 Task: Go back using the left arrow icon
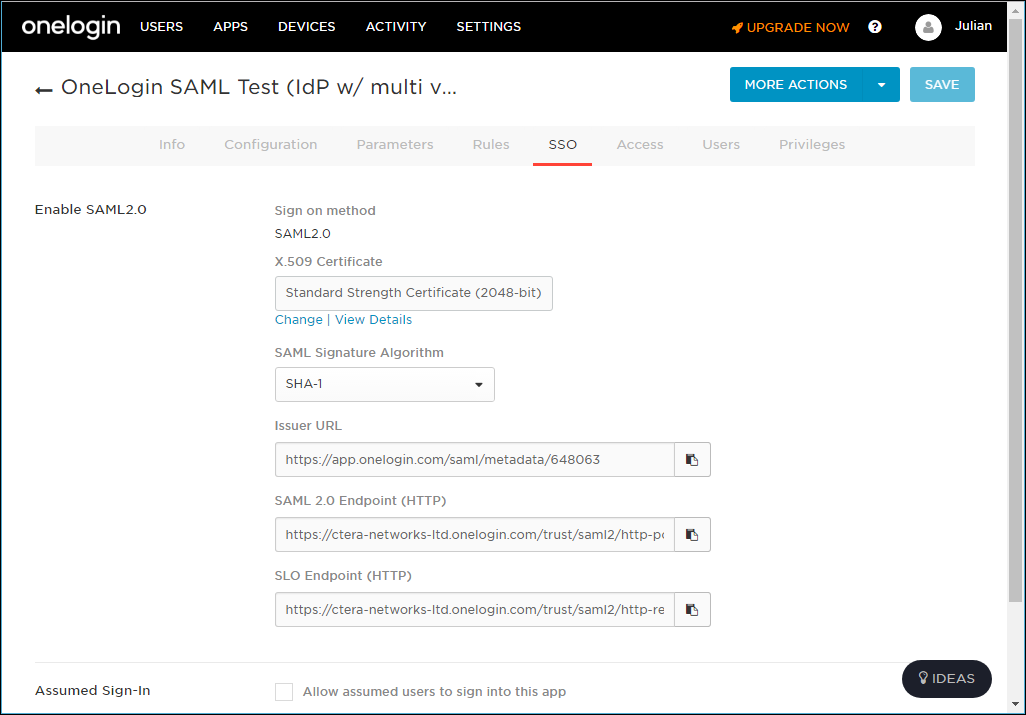pyautogui.click(x=44, y=90)
